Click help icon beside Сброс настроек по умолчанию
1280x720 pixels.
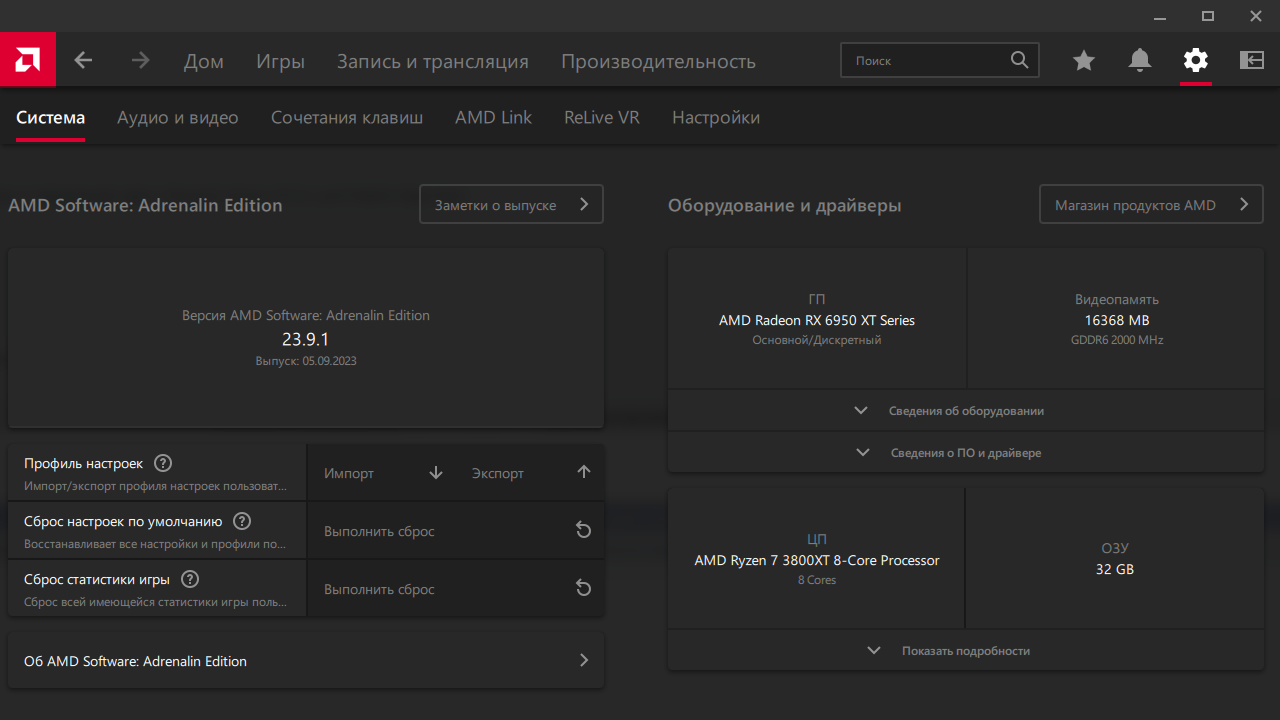pos(242,521)
